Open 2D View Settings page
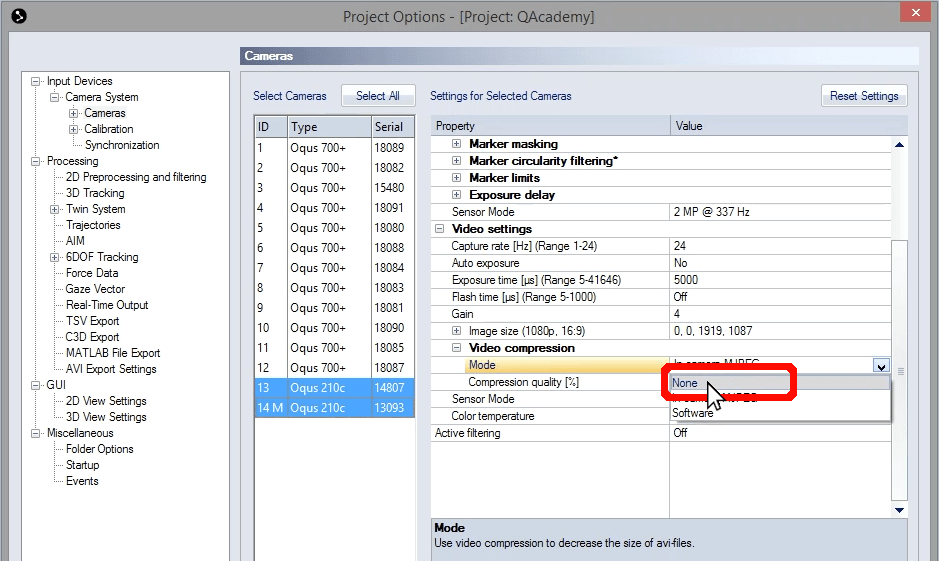Viewport: 939px width, 561px height. [106, 401]
